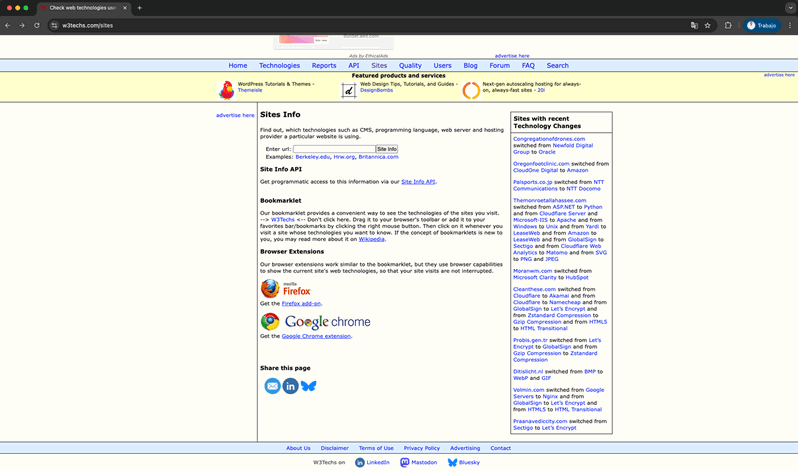The height and width of the screenshot is (471, 798).
Task: Open Chrome three-dot menu
Action: [790, 25]
